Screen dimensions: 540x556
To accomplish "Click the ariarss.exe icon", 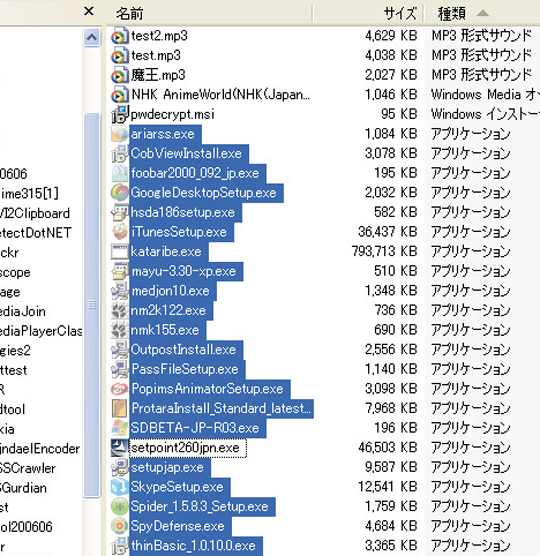I will point(119,134).
